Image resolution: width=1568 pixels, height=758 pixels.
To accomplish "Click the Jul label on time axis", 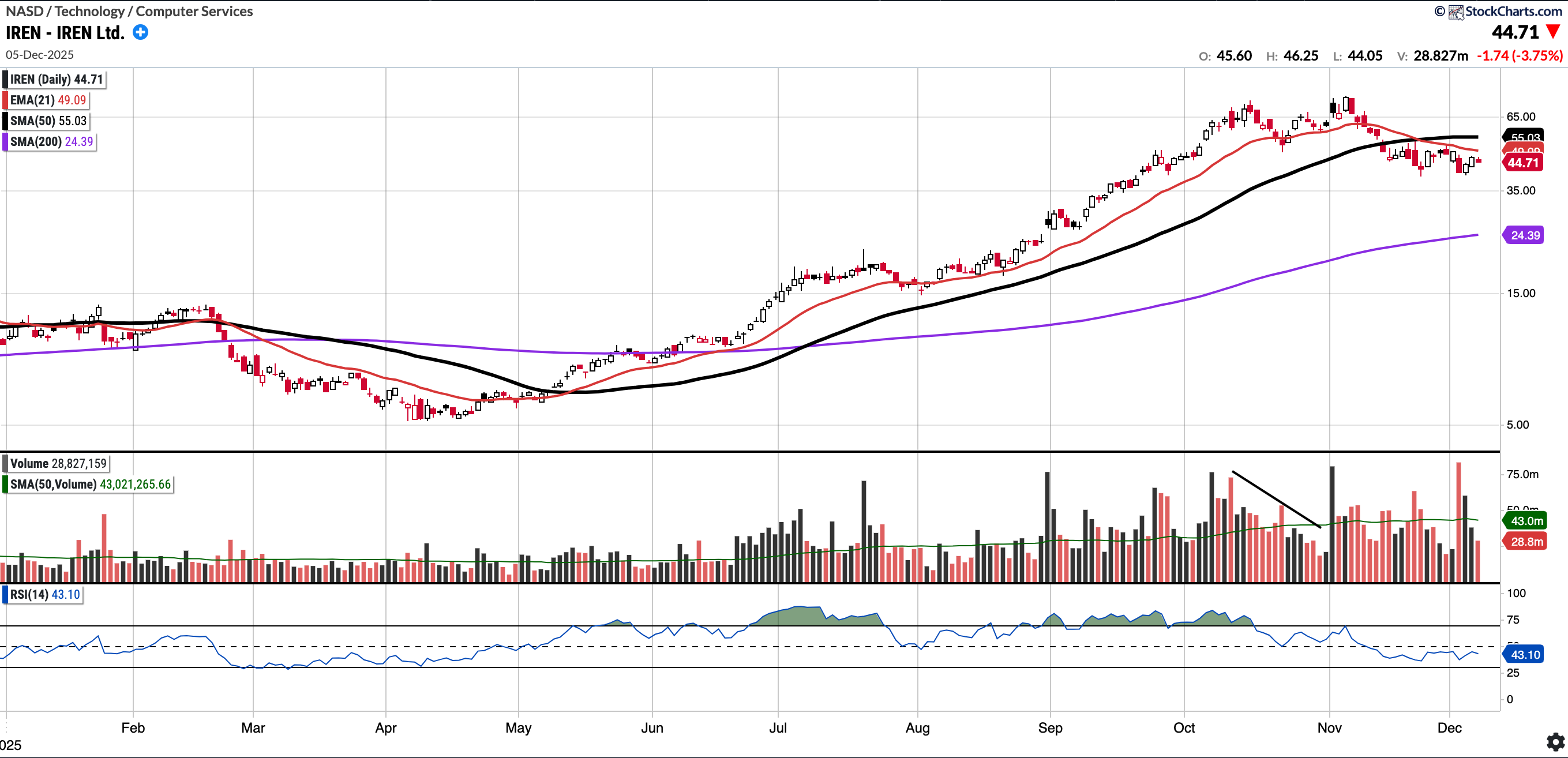I will point(778,727).
